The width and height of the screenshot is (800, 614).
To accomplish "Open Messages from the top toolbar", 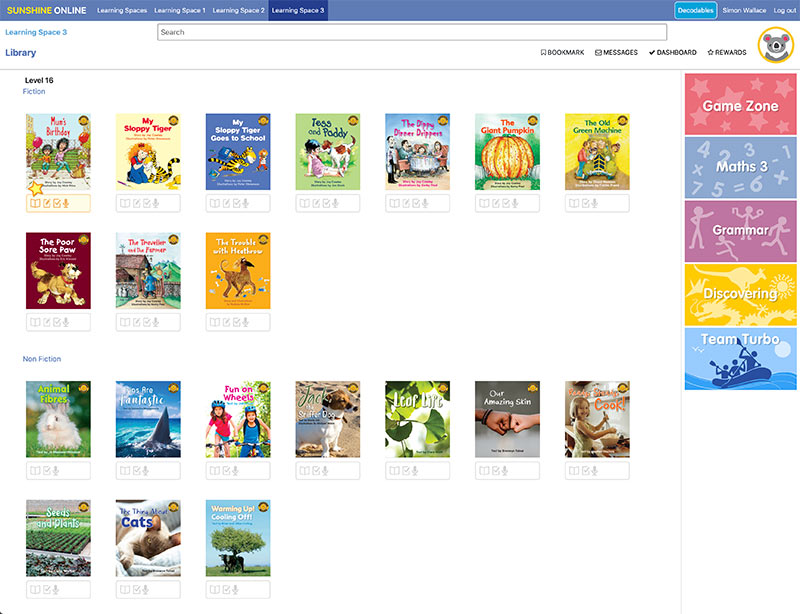I will tap(616, 52).
